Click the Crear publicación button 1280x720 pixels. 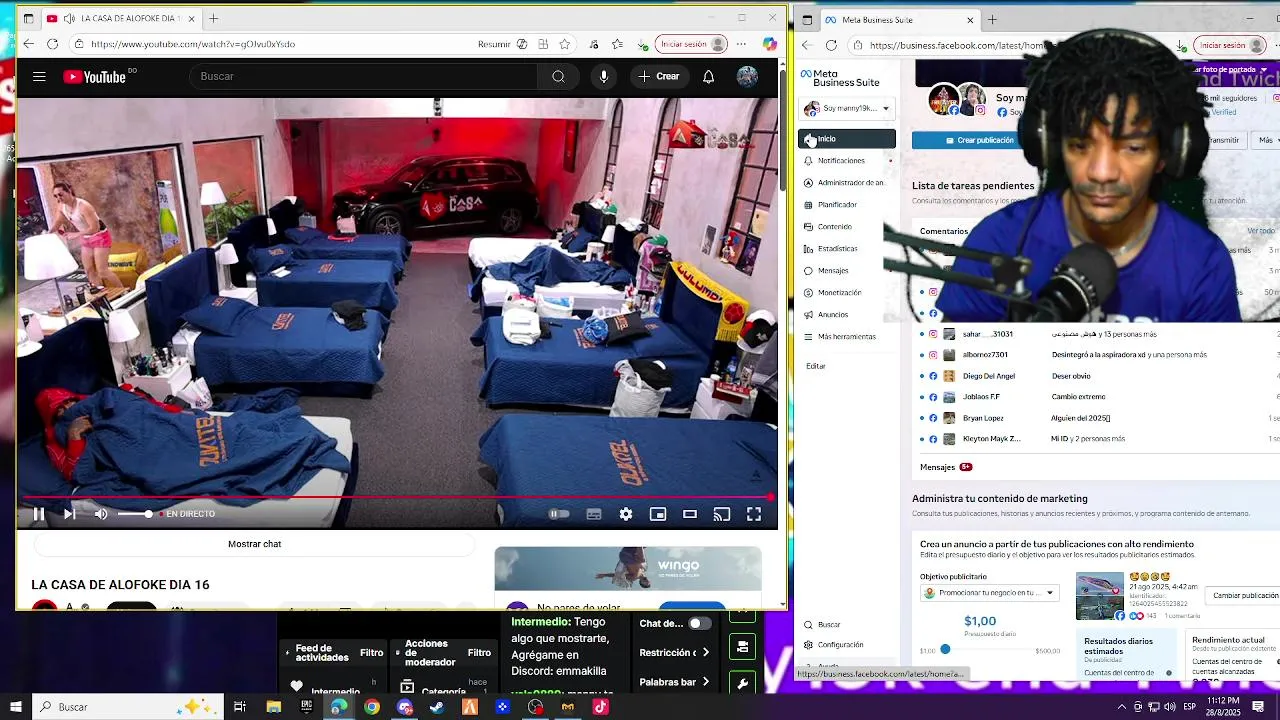978,140
